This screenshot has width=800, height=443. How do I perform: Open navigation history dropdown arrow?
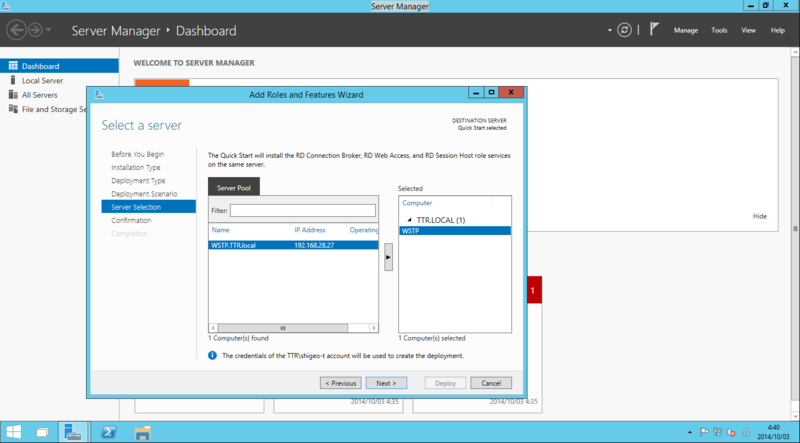pyautogui.click(x=48, y=30)
